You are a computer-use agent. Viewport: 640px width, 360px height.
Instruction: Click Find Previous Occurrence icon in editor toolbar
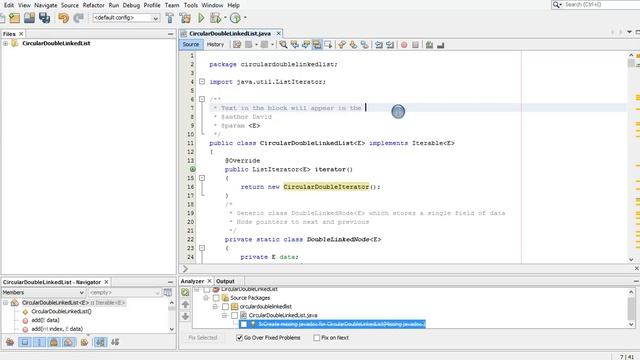point(294,44)
